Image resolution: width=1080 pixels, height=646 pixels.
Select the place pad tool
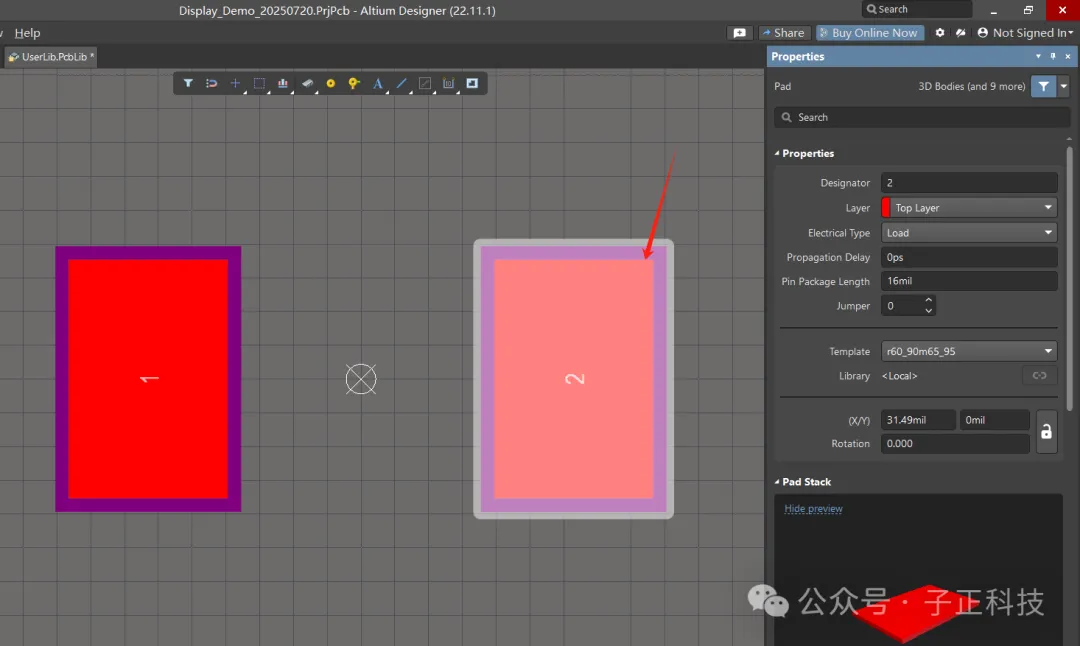tap(331, 83)
